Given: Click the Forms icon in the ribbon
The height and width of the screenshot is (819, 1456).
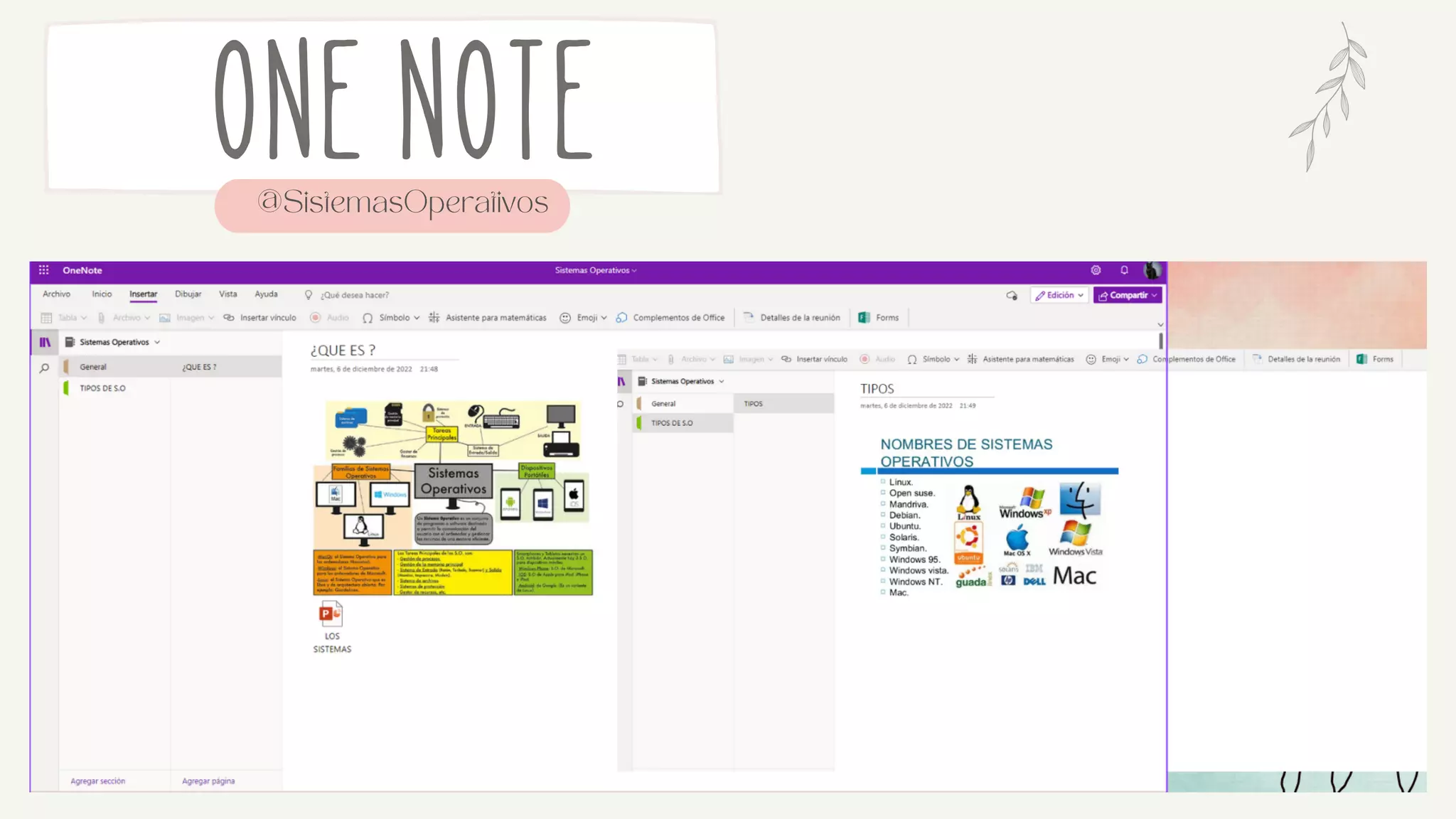Looking at the screenshot, I should (x=864, y=318).
